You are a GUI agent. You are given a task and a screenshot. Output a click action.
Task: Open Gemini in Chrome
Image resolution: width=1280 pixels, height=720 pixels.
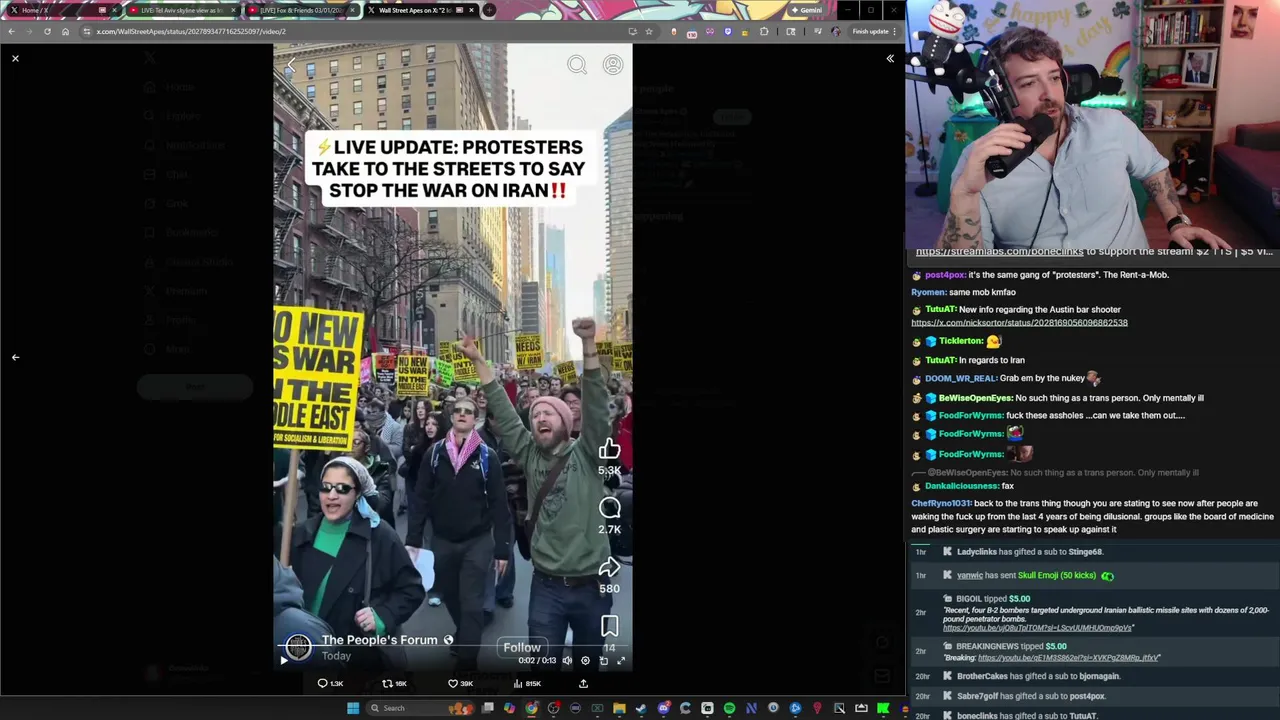806,10
